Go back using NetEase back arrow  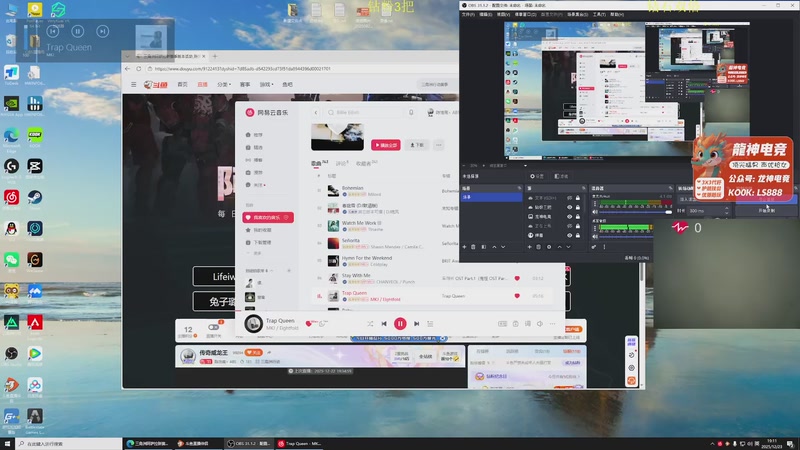(x=316, y=112)
